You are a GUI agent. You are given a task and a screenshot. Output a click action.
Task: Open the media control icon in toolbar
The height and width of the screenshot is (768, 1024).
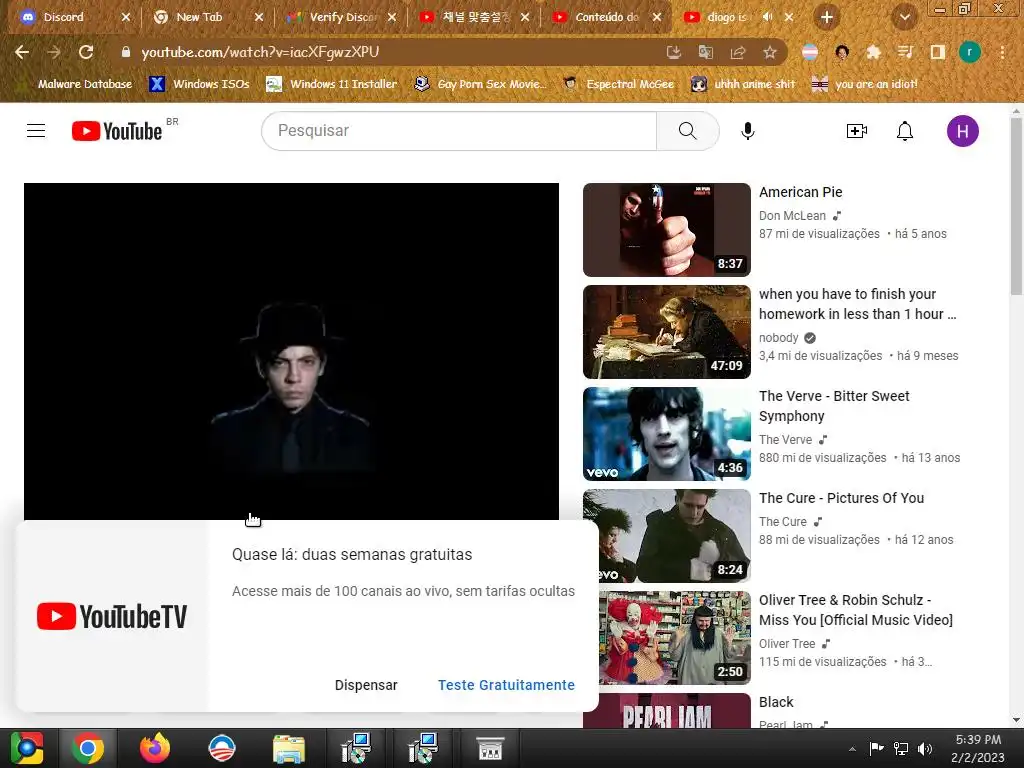pos(905,52)
